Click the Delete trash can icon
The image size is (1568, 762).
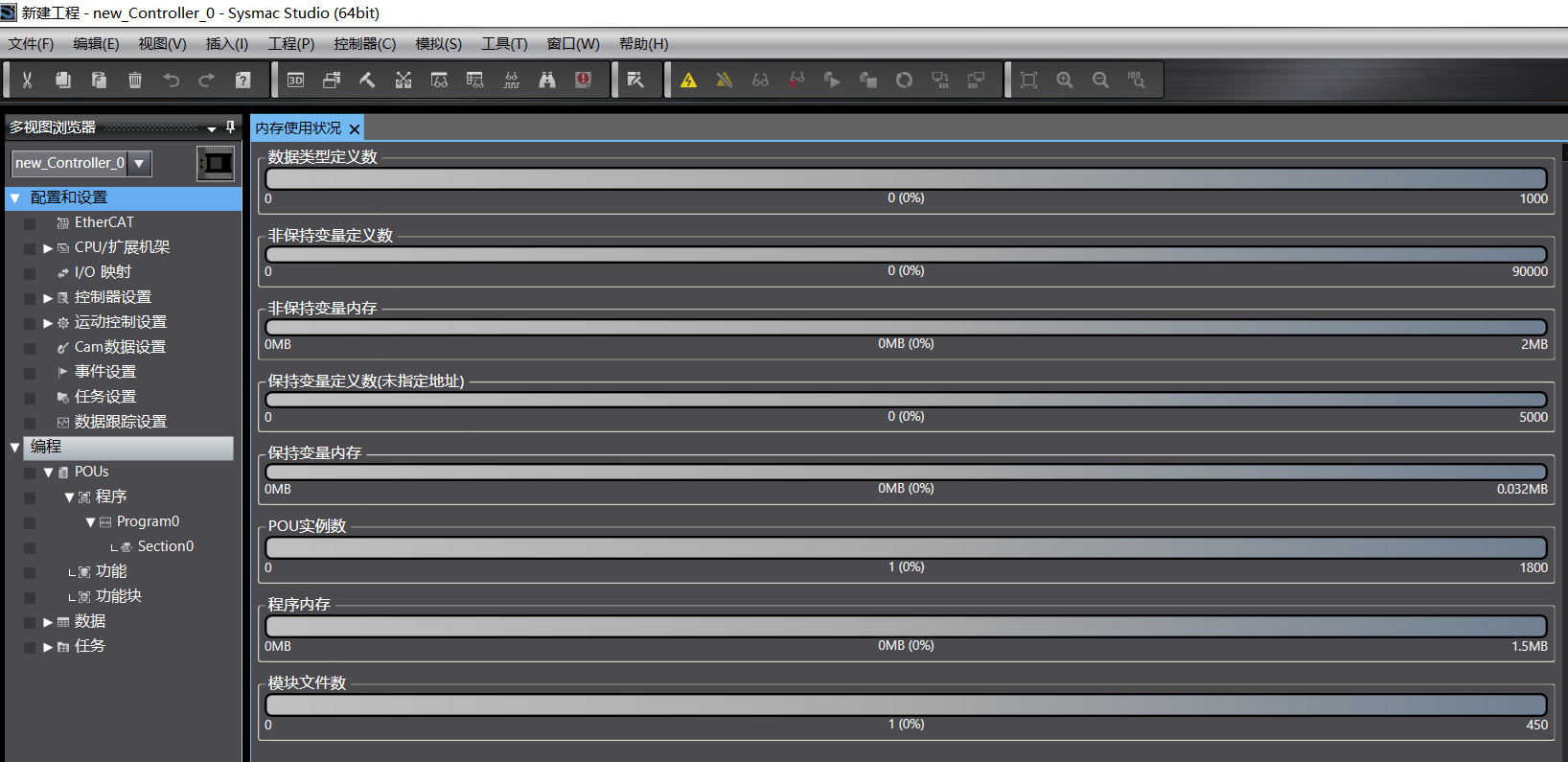tap(135, 81)
